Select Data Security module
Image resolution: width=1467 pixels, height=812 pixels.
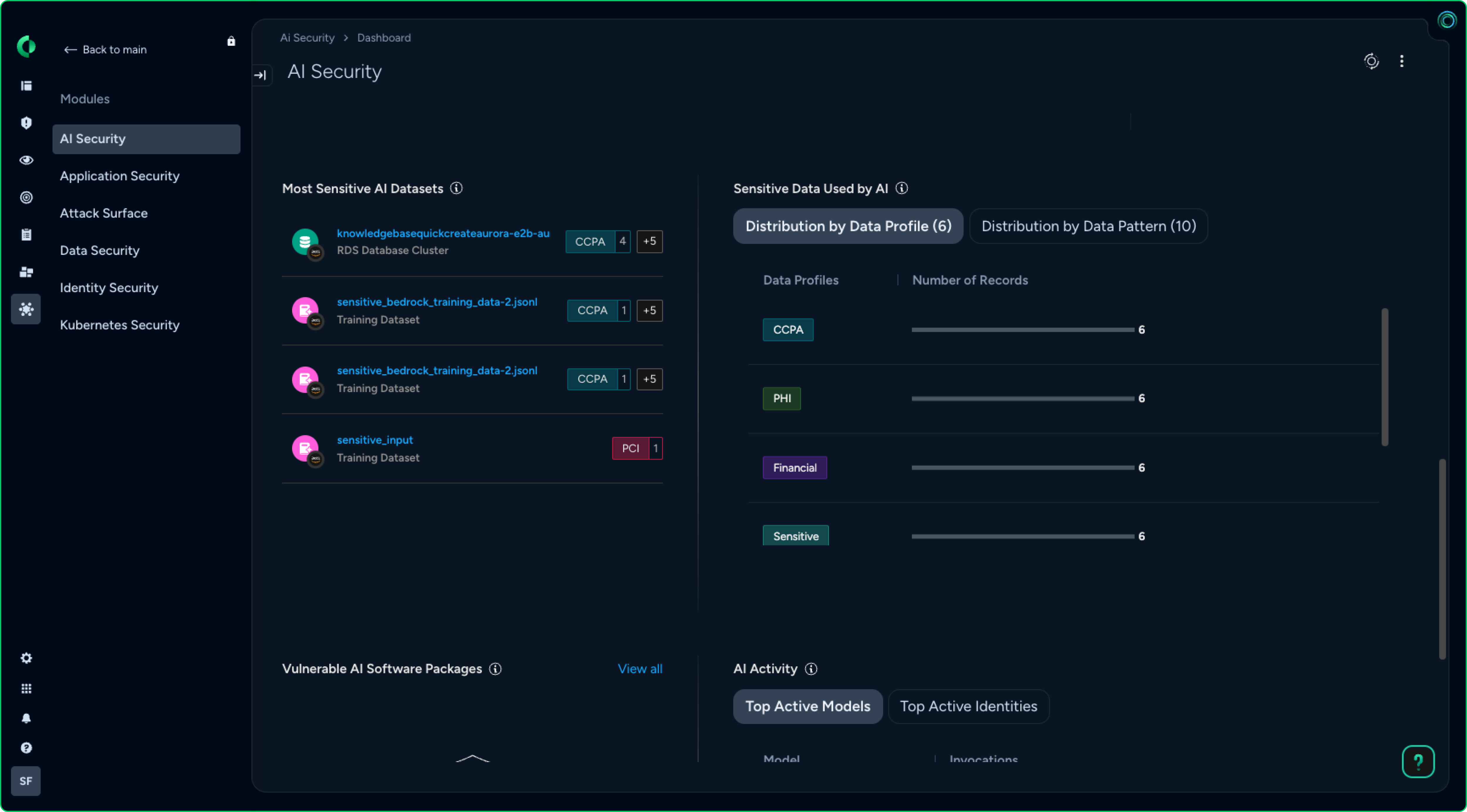coord(100,251)
